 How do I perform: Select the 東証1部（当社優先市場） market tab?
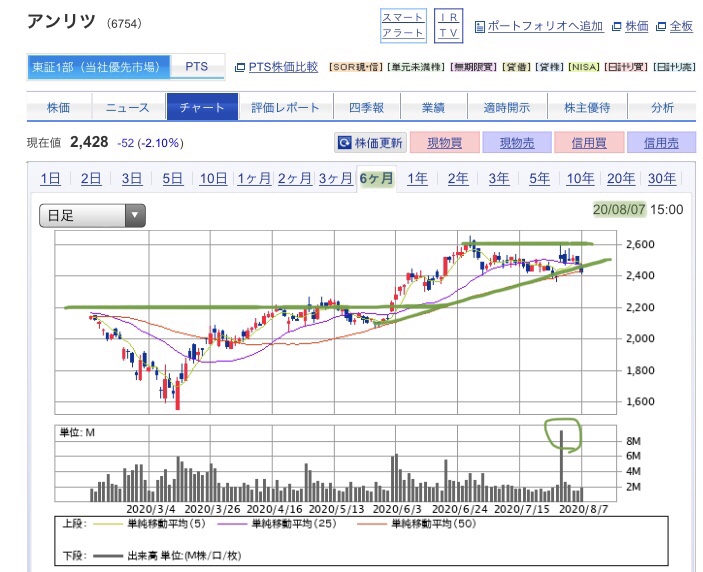[99, 67]
